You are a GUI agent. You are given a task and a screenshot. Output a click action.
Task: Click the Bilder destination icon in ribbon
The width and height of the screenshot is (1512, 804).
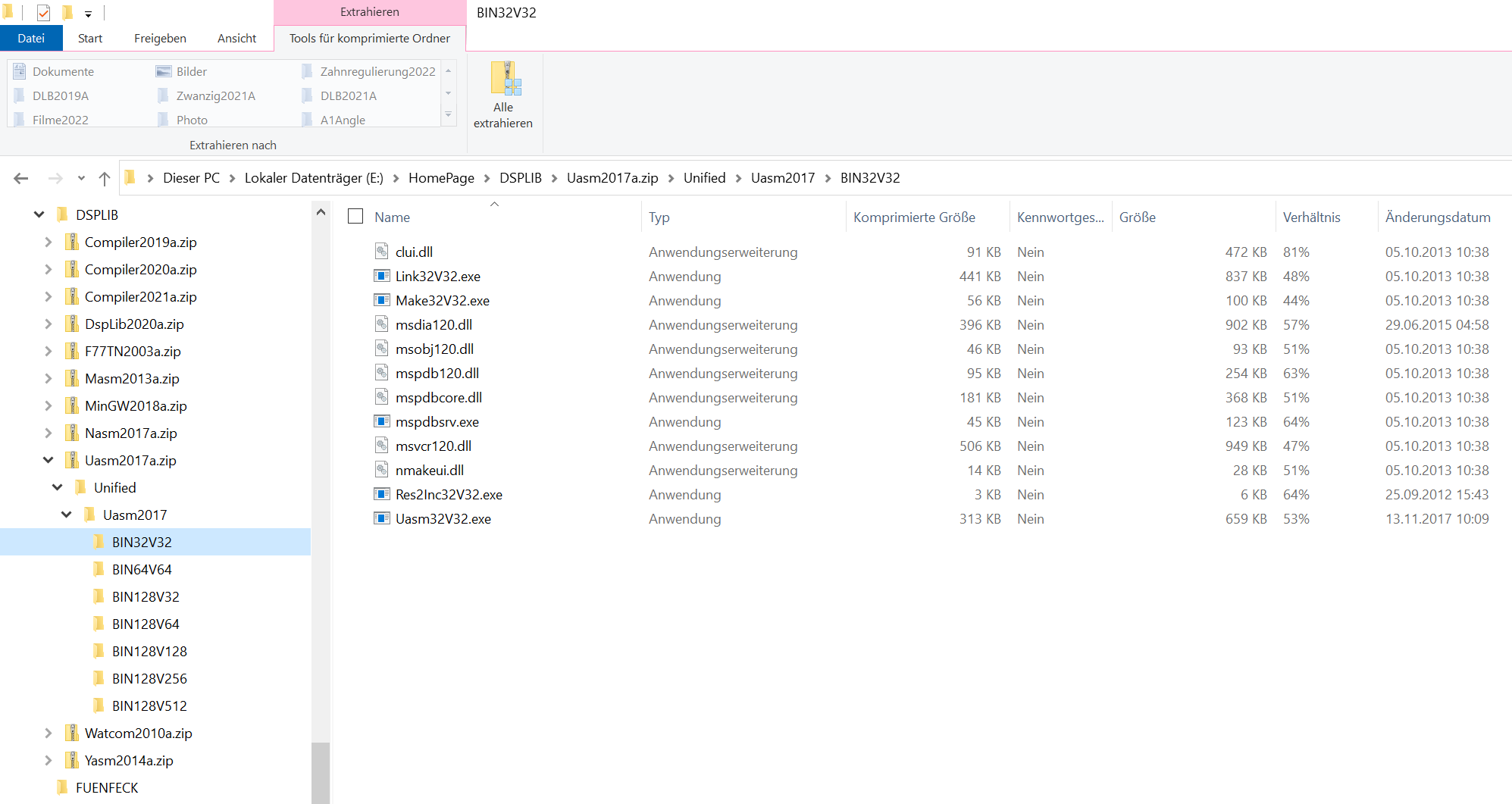pyautogui.click(x=164, y=71)
